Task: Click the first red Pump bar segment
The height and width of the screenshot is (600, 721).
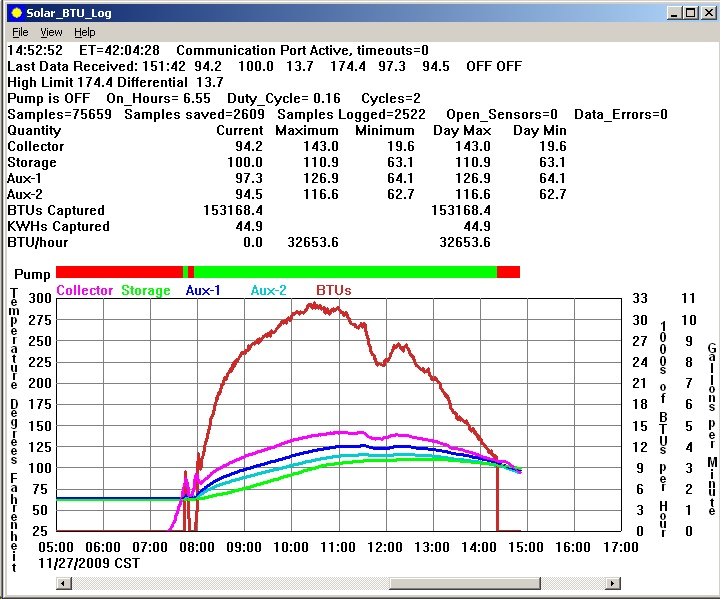Action: (x=120, y=272)
